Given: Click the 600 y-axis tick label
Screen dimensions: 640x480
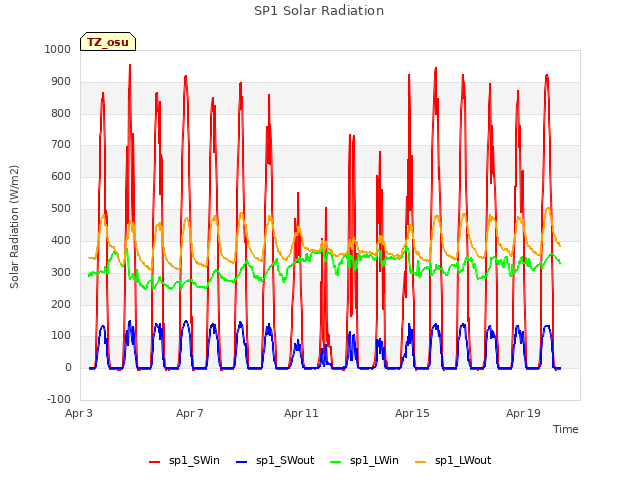Looking at the screenshot, I should click(x=61, y=176).
